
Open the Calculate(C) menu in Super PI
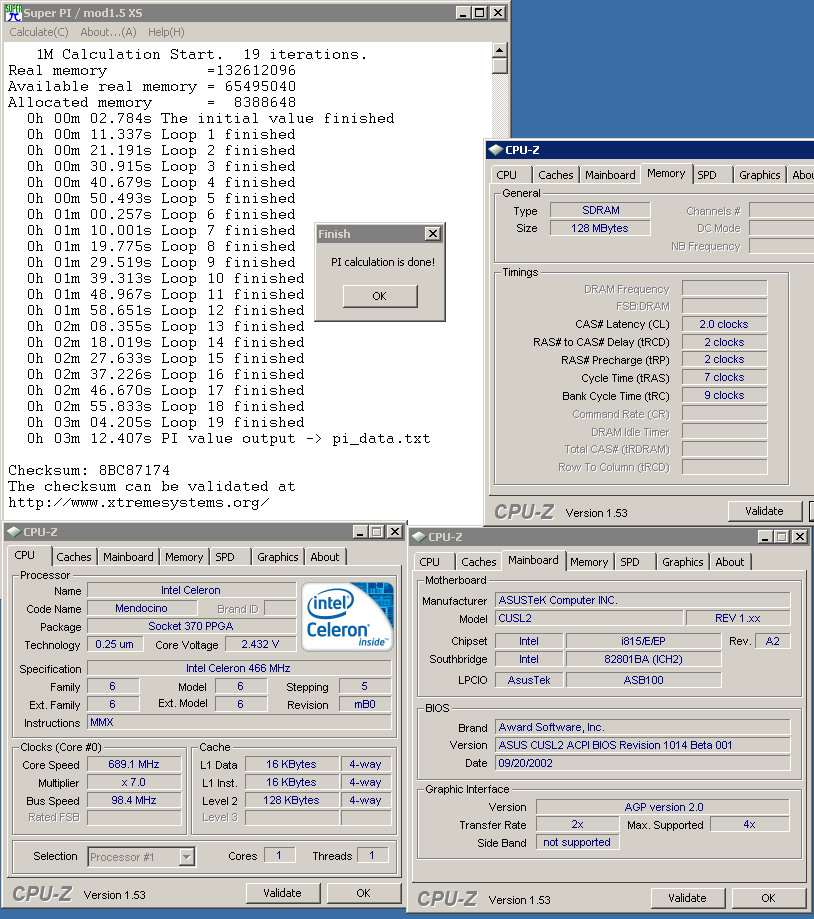(39, 32)
